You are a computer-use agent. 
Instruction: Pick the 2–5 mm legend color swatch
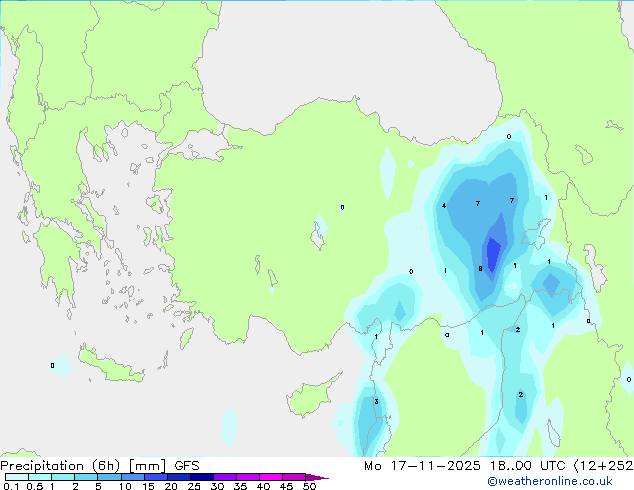pyautogui.click(x=86, y=477)
